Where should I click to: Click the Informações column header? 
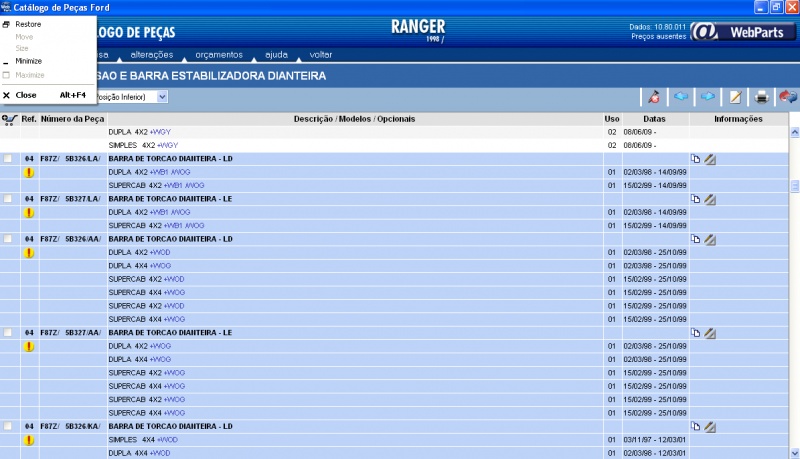point(738,119)
